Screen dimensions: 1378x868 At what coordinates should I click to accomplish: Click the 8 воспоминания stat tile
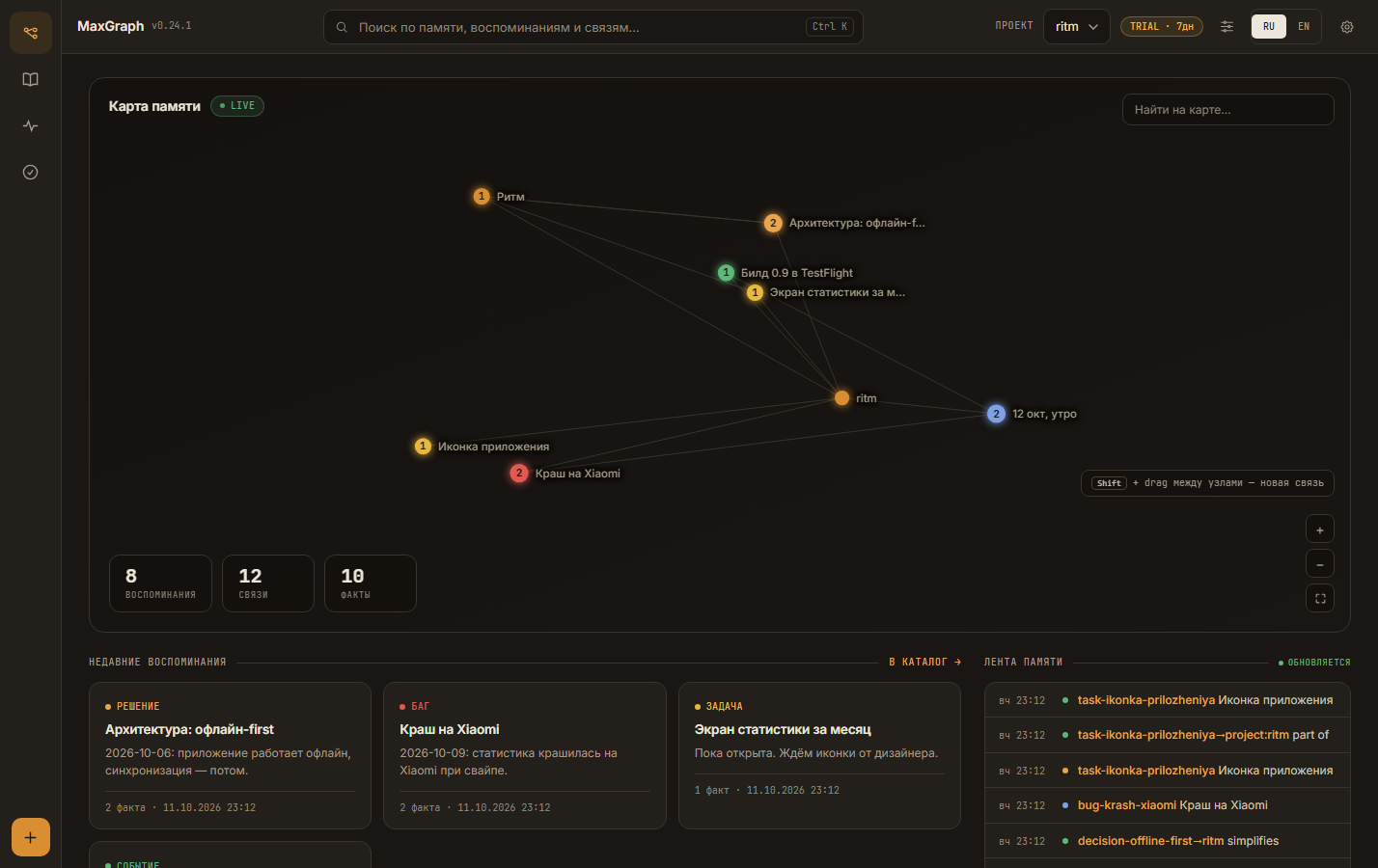pyautogui.click(x=160, y=583)
